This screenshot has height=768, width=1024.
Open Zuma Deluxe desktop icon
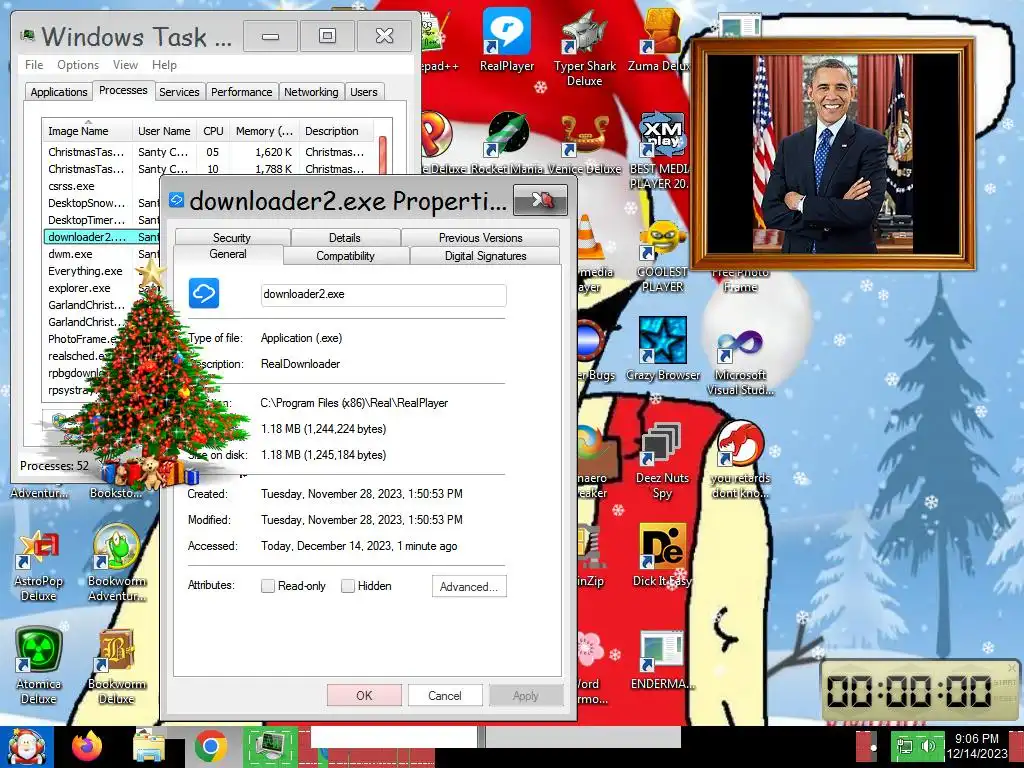coord(660,40)
